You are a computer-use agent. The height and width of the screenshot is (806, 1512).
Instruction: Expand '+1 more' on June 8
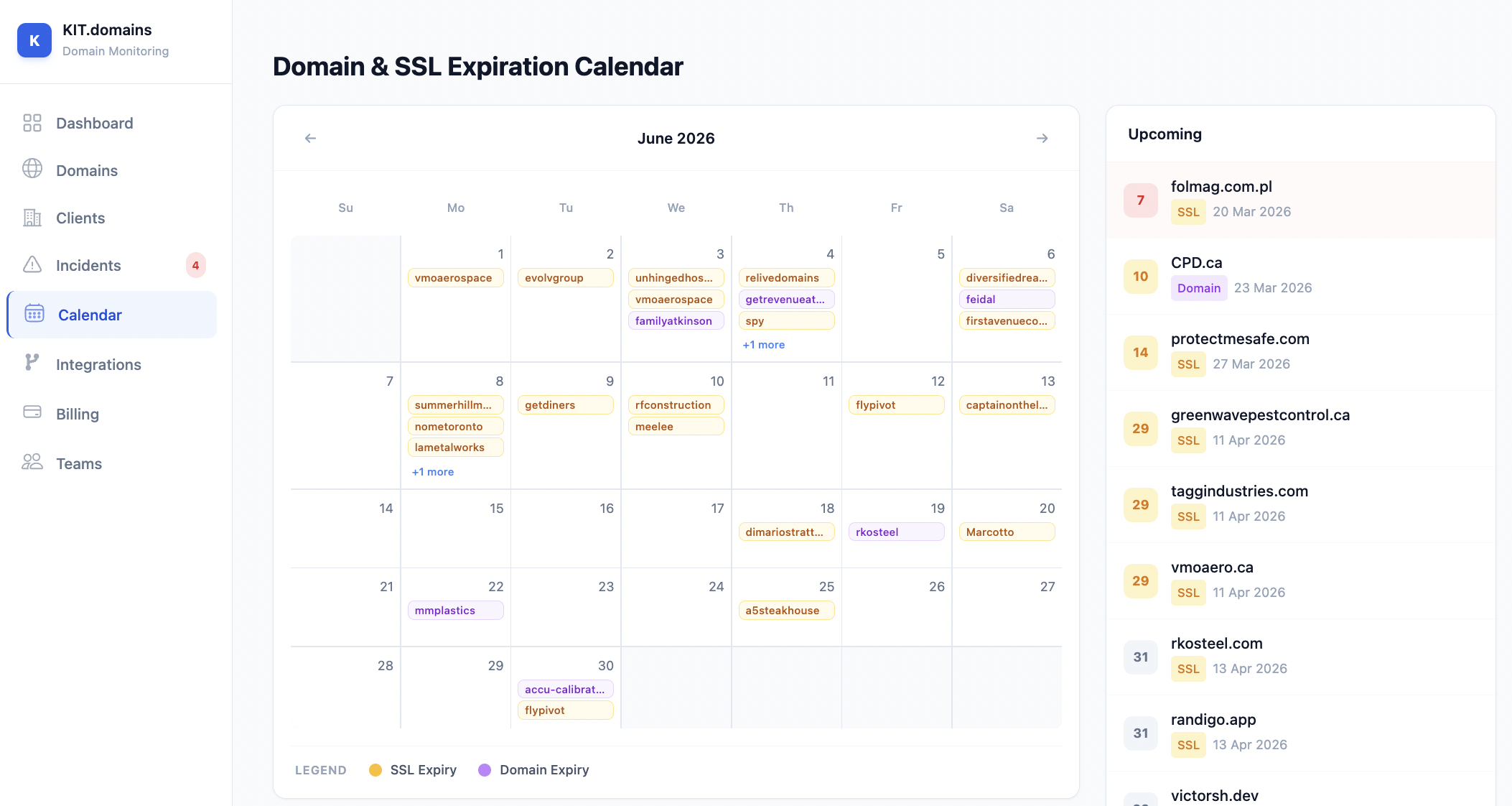click(433, 472)
